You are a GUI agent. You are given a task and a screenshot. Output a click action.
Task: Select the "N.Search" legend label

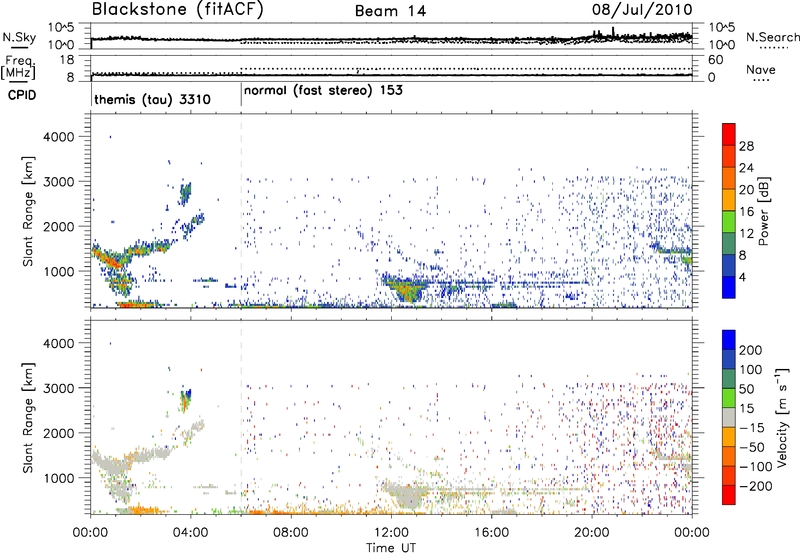point(772,37)
